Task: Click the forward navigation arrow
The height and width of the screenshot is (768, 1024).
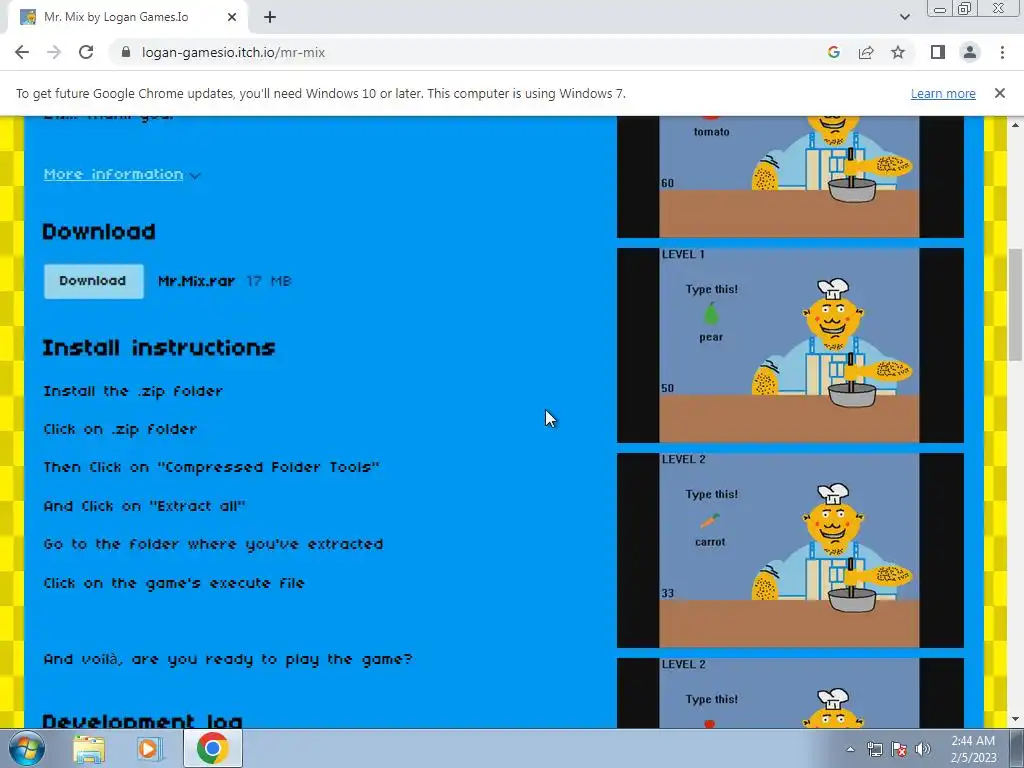Action: (54, 52)
